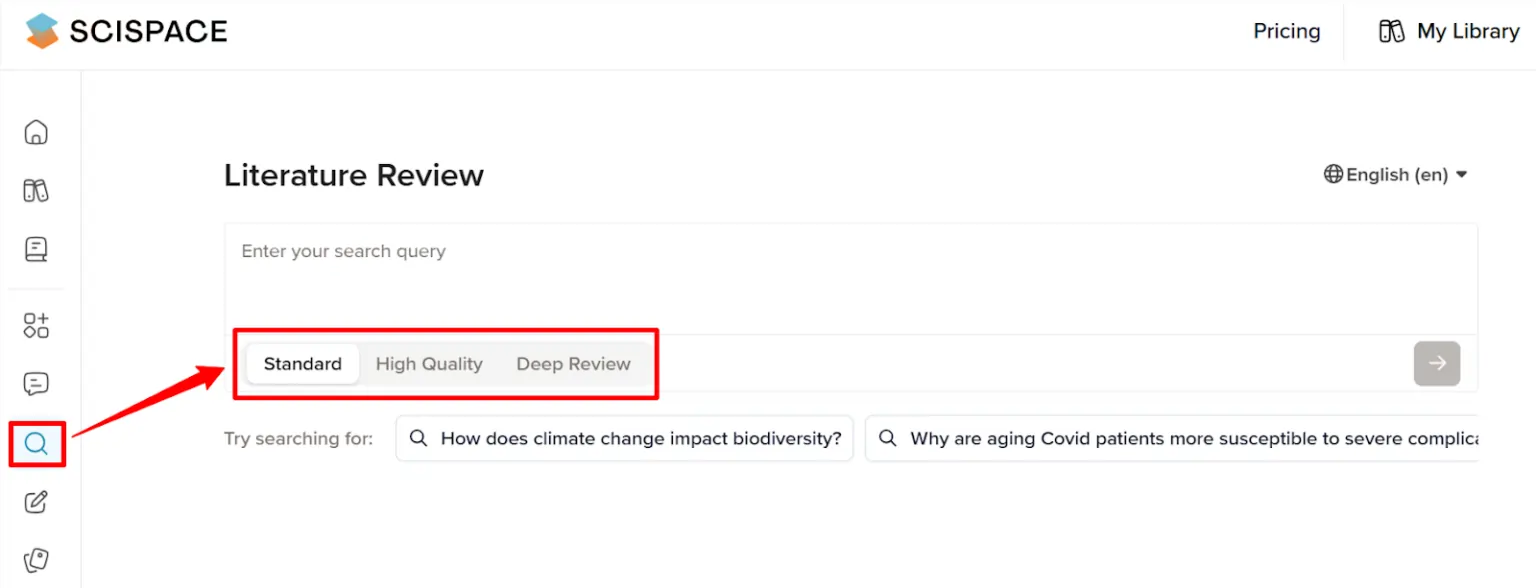Screen dimensions: 1536x588
Task: Select the Standard search mode
Action: 302,363
